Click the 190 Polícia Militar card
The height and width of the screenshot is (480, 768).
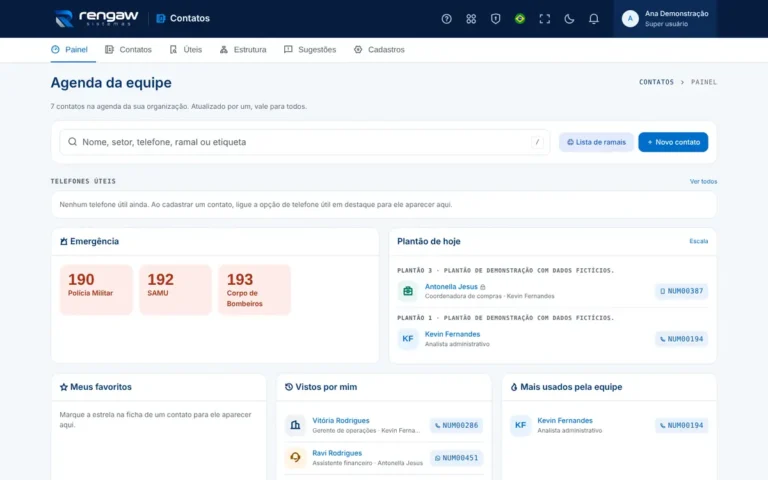(96, 289)
